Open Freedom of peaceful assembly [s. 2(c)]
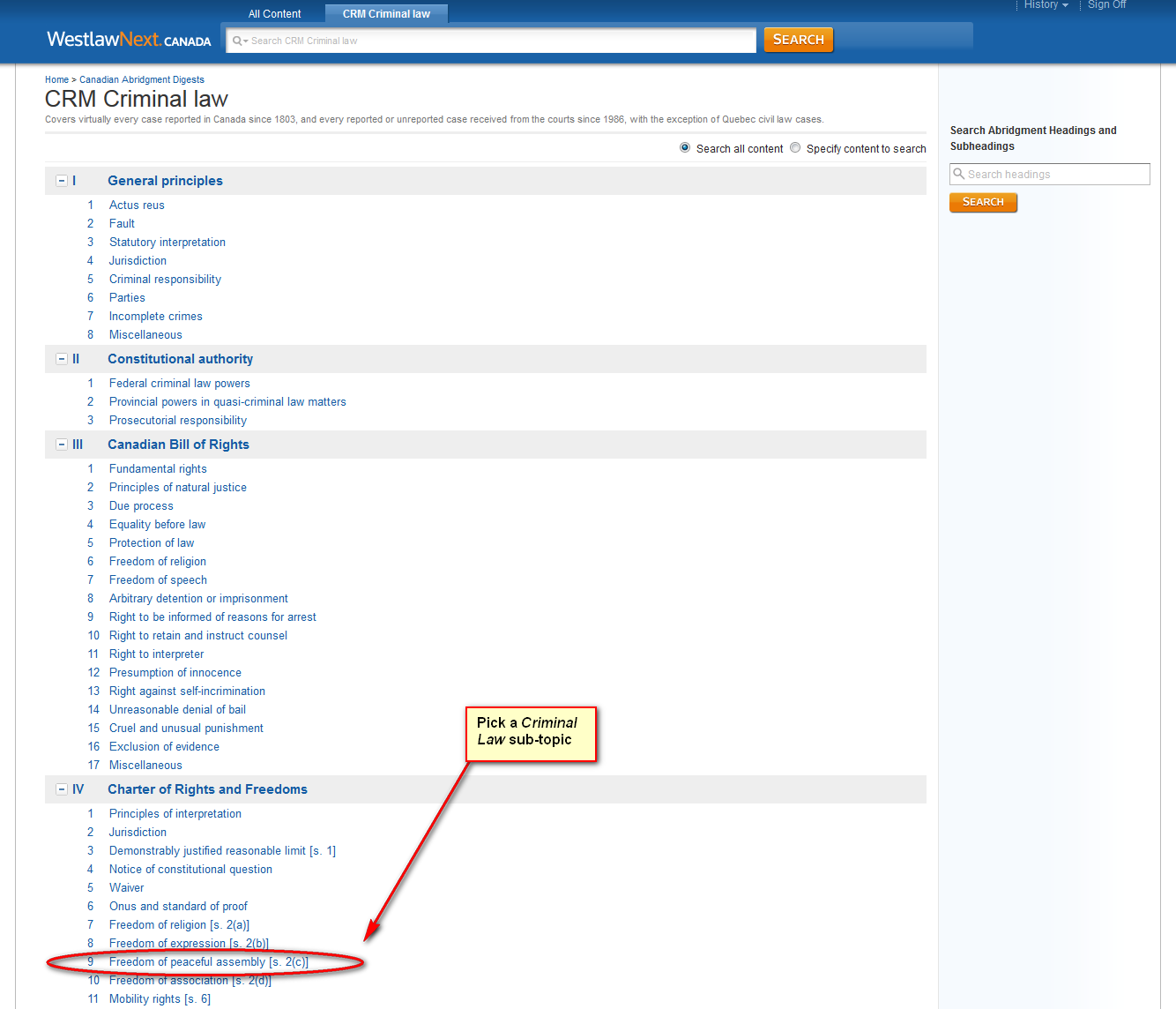The height and width of the screenshot is (1009, 1176). 209,962
